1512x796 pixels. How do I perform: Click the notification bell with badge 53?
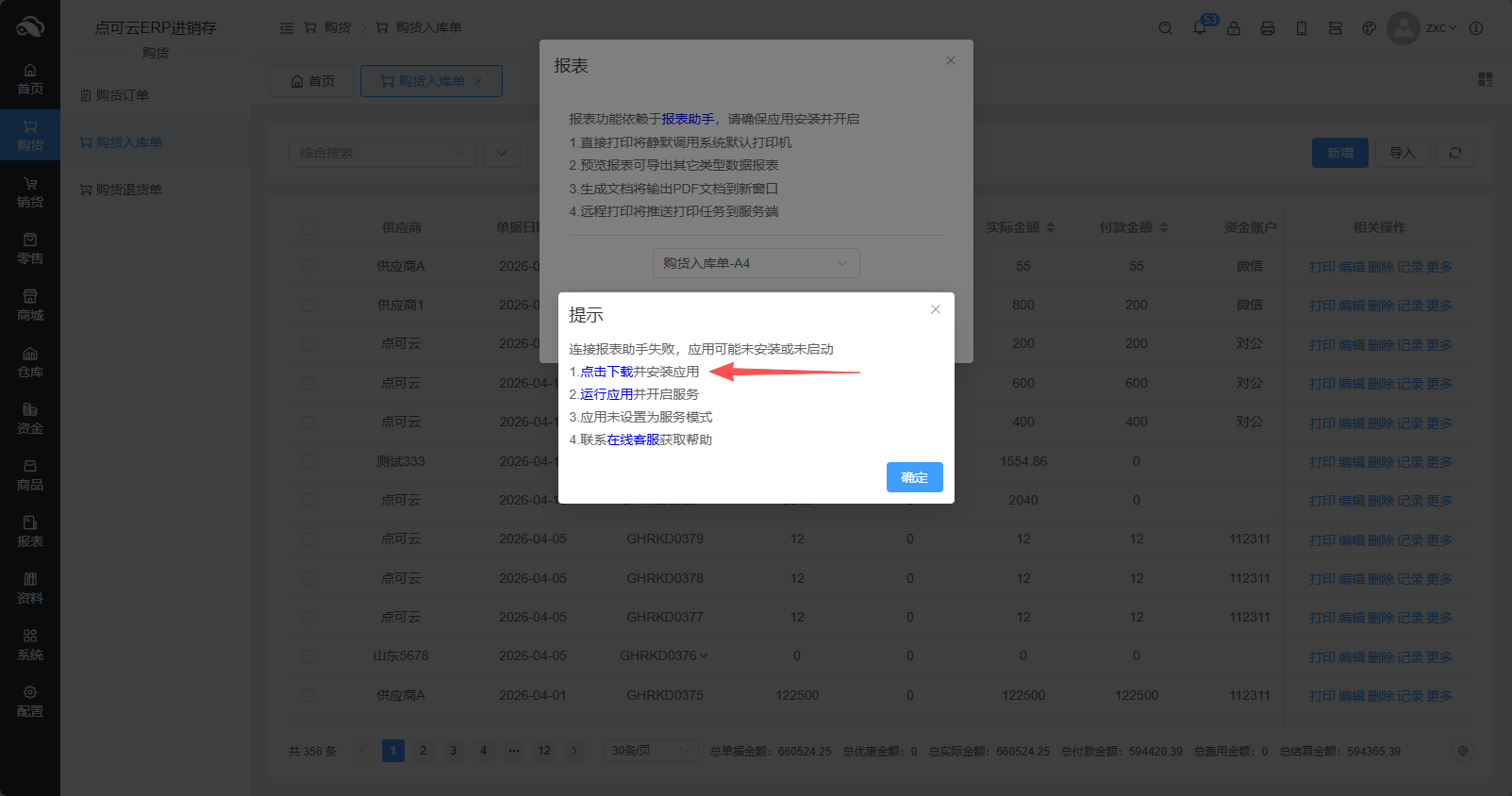(x=1200, y=28)
